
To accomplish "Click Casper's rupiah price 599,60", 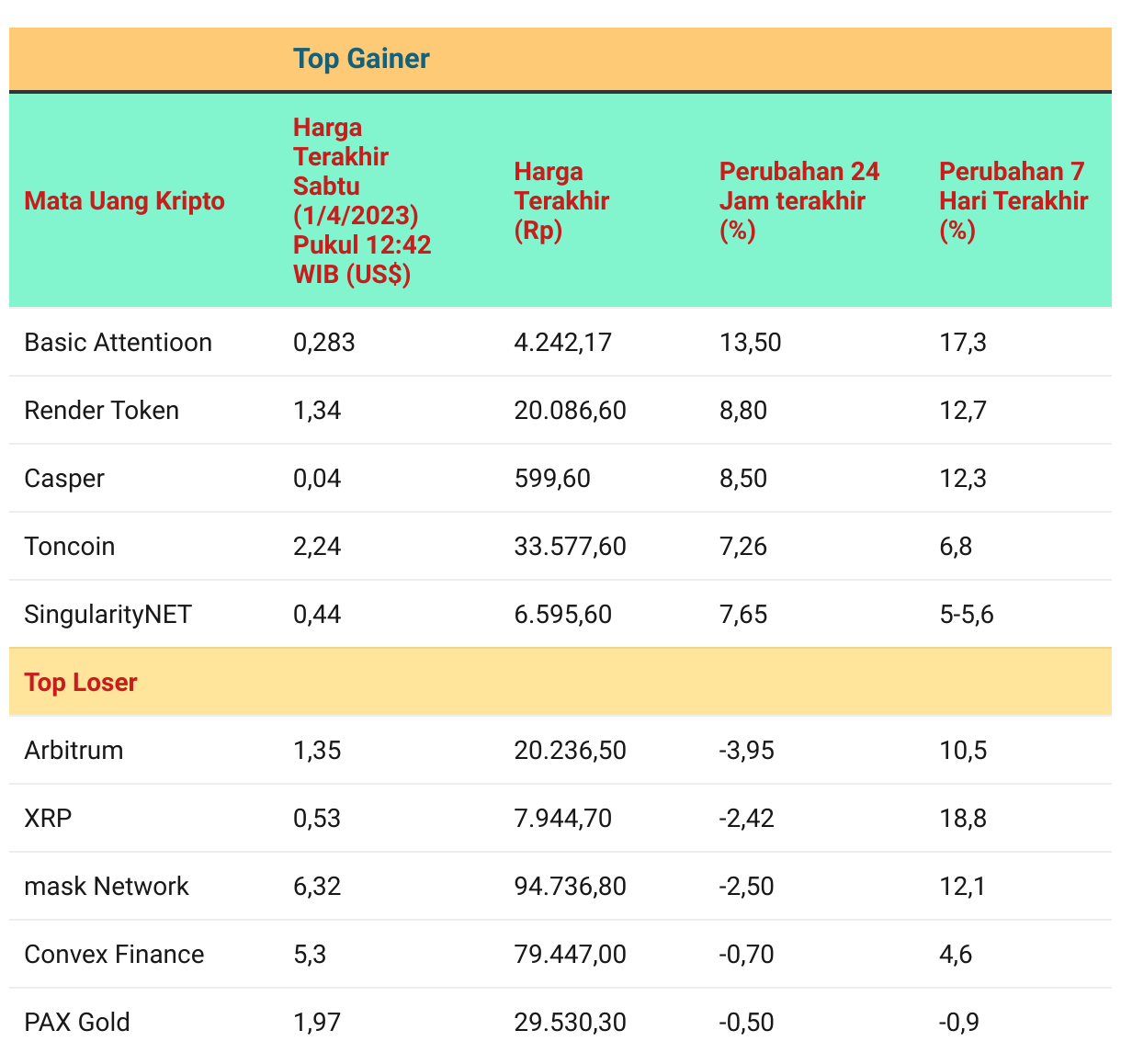I will pos(552,479).
